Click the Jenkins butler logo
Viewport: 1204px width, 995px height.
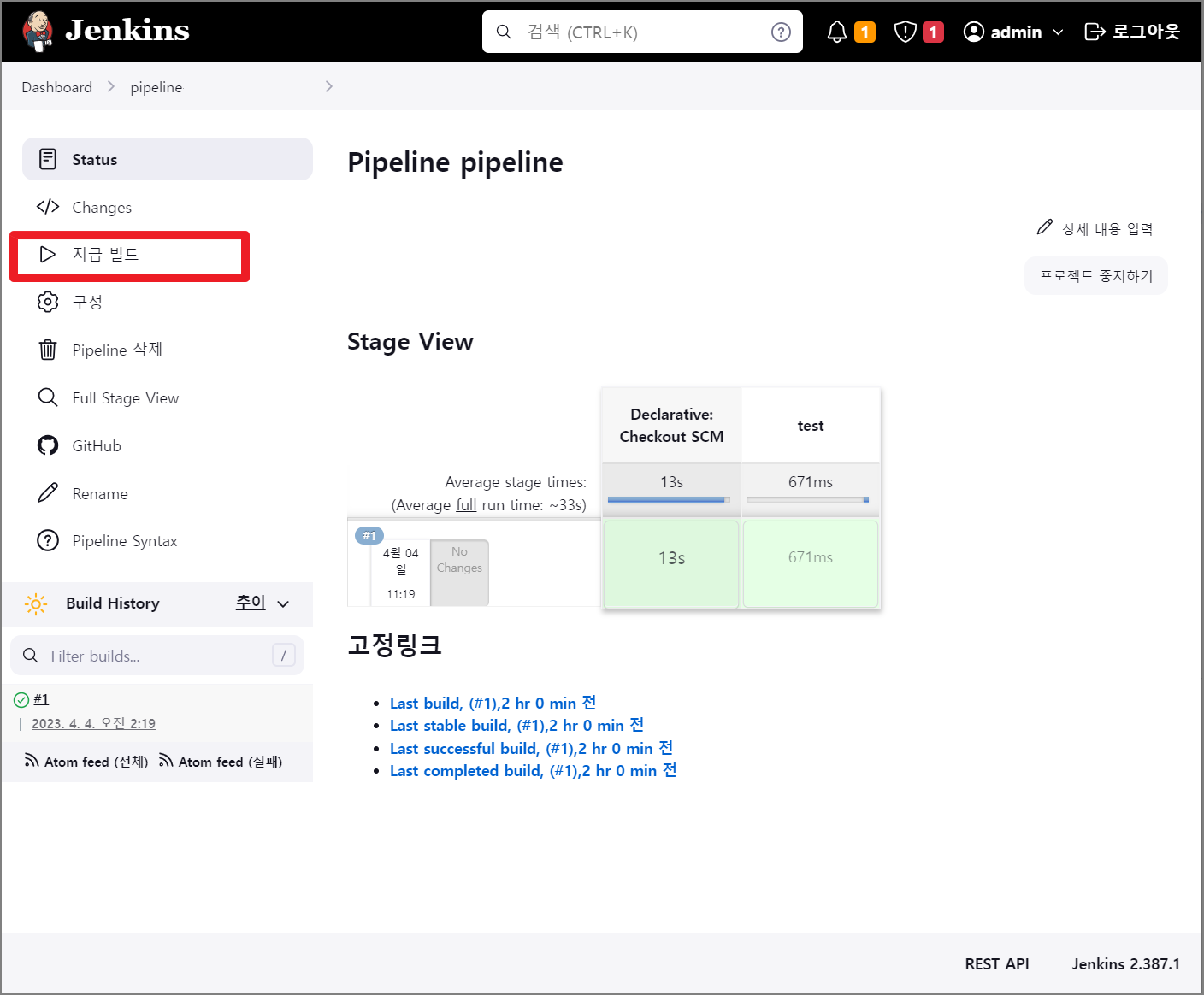point(38,32)
